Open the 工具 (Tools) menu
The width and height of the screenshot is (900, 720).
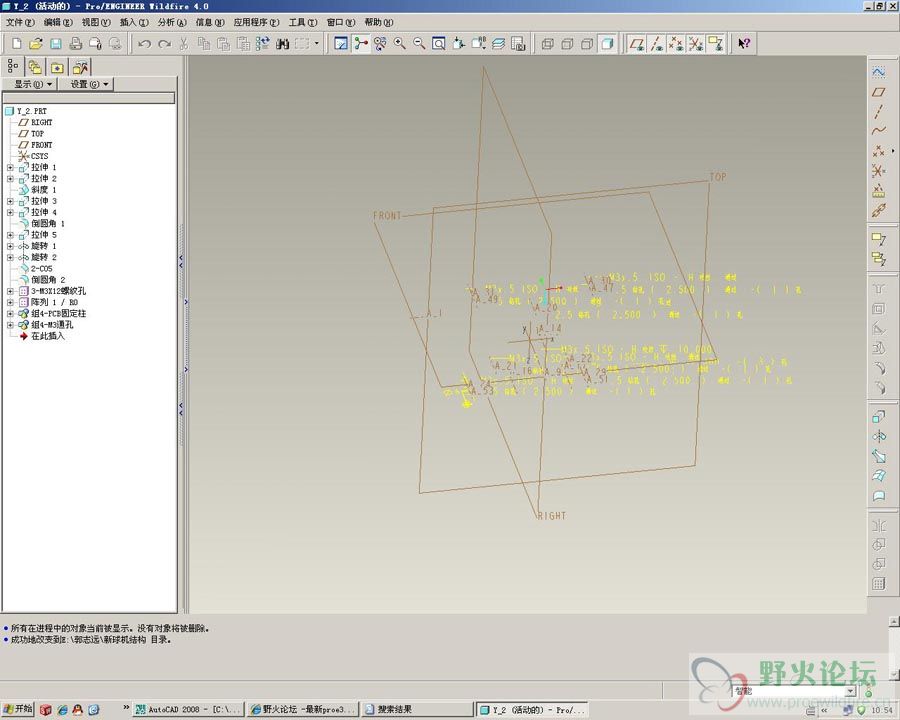pyautogui.click(x=302, y=22)
